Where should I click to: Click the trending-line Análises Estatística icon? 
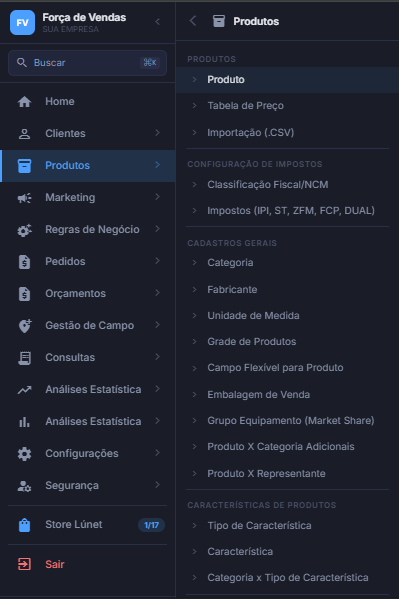tap(24, 390)
